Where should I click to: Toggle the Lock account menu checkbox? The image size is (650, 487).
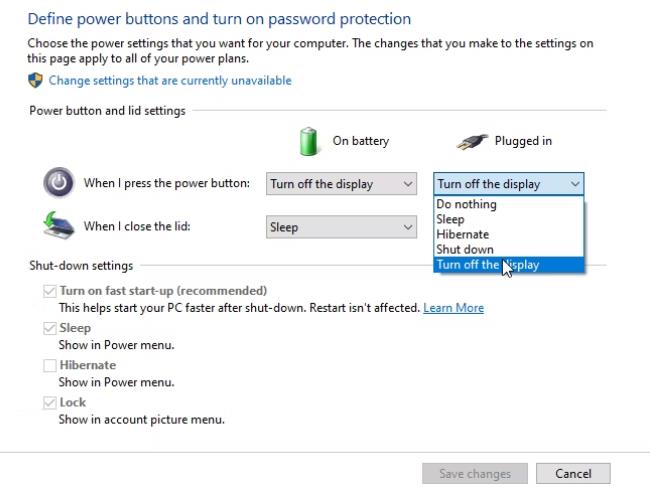tap(50, 403)
